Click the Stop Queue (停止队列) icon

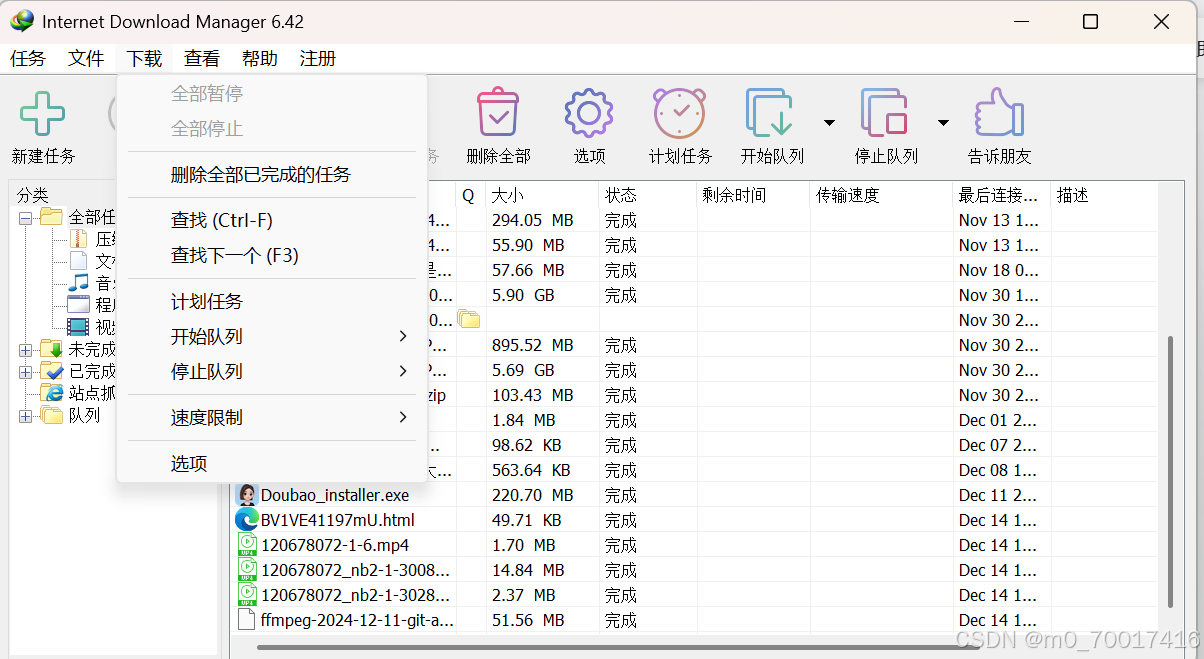[884, 113]
